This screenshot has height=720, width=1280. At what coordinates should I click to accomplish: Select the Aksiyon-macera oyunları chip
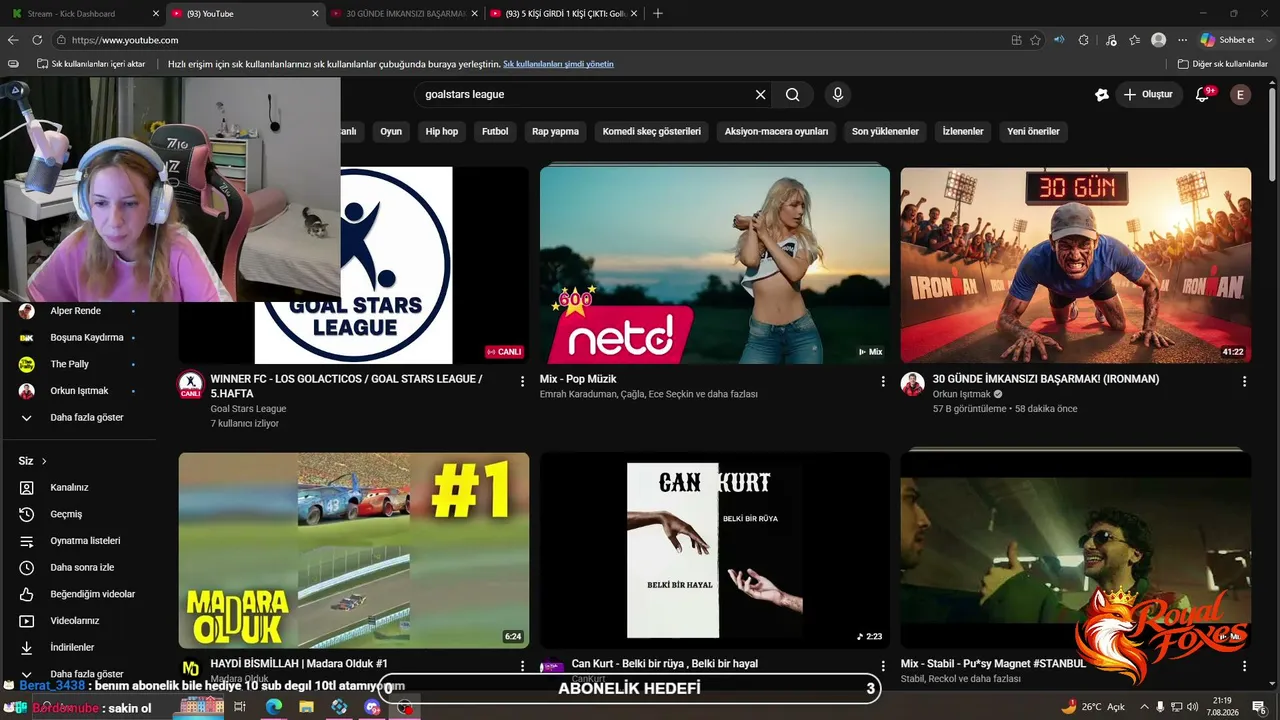coord(776,131)
